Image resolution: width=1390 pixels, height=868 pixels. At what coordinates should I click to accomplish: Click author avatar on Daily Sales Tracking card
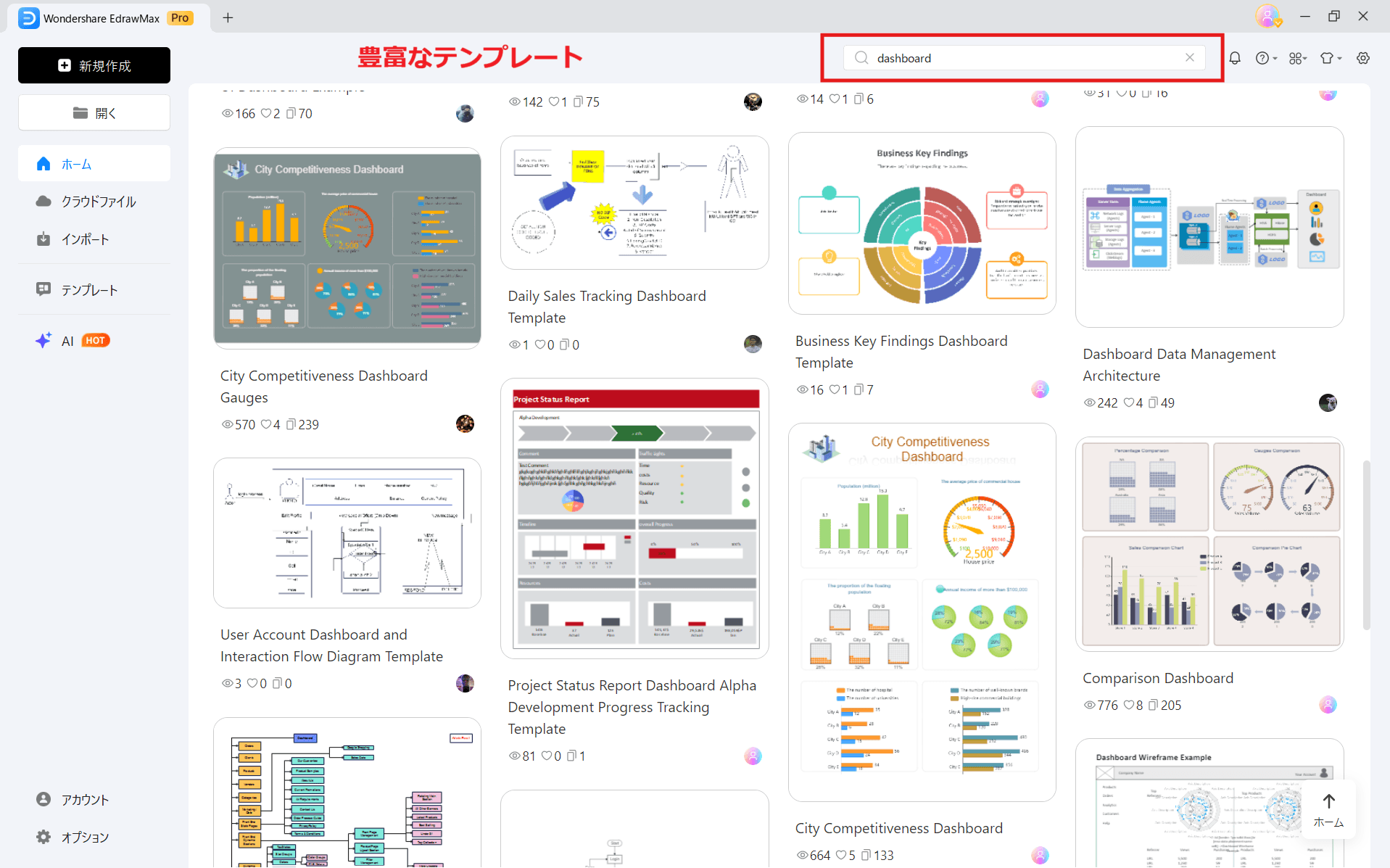click(x=753, y=344)
